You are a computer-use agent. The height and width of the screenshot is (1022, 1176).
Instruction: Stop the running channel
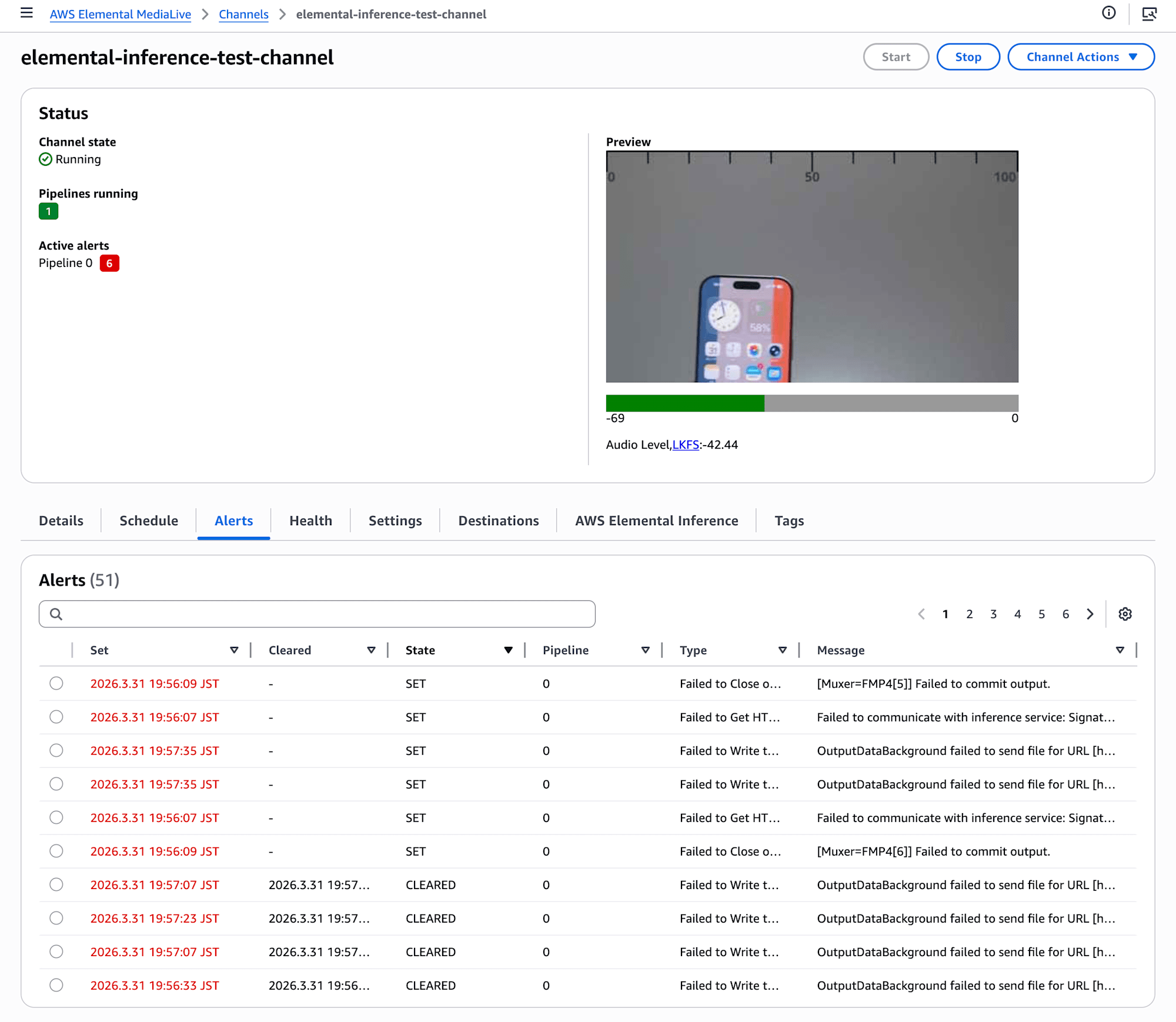point(968,57)
